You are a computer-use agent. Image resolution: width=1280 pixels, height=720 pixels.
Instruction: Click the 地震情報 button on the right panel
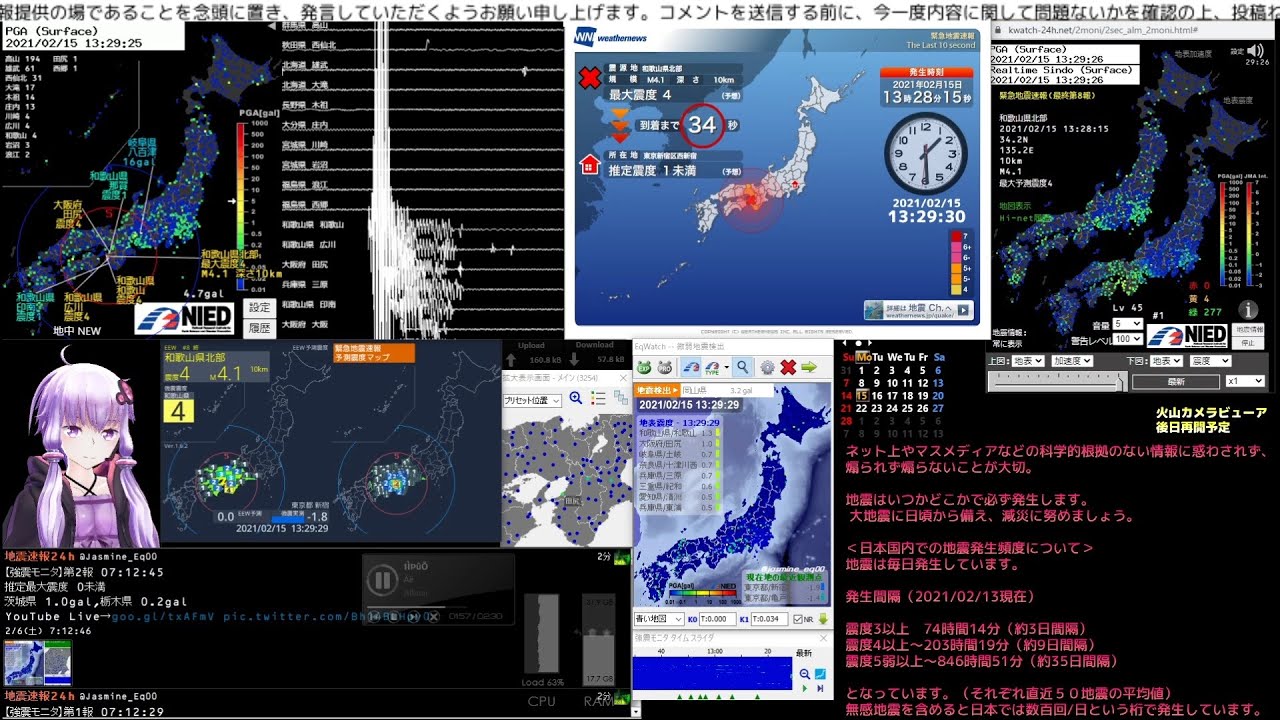coord(1249,330)
